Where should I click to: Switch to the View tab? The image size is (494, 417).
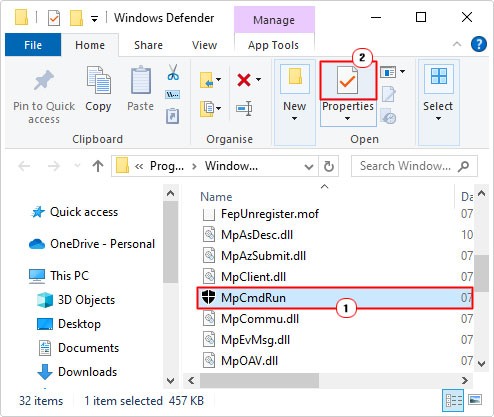click(204, 45)
